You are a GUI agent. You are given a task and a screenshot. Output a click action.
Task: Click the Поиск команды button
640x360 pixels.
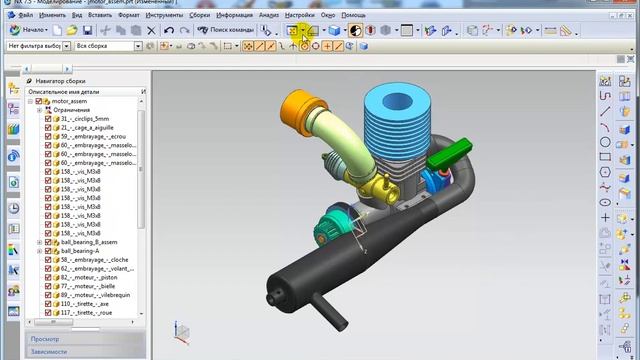coord(226,30)
